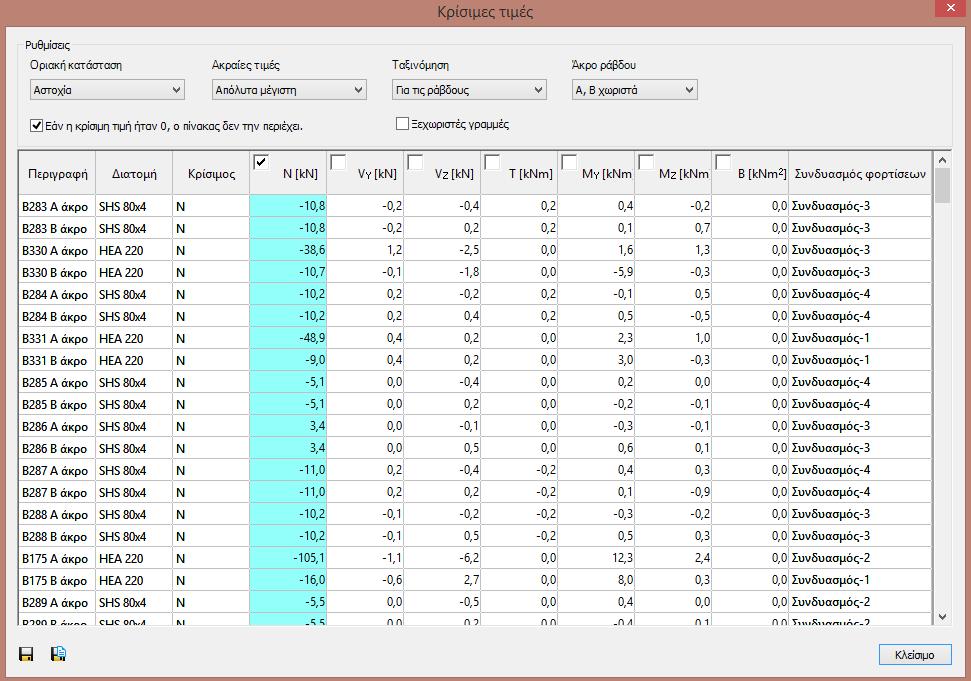Select the row B330 B άκρο

475,272
